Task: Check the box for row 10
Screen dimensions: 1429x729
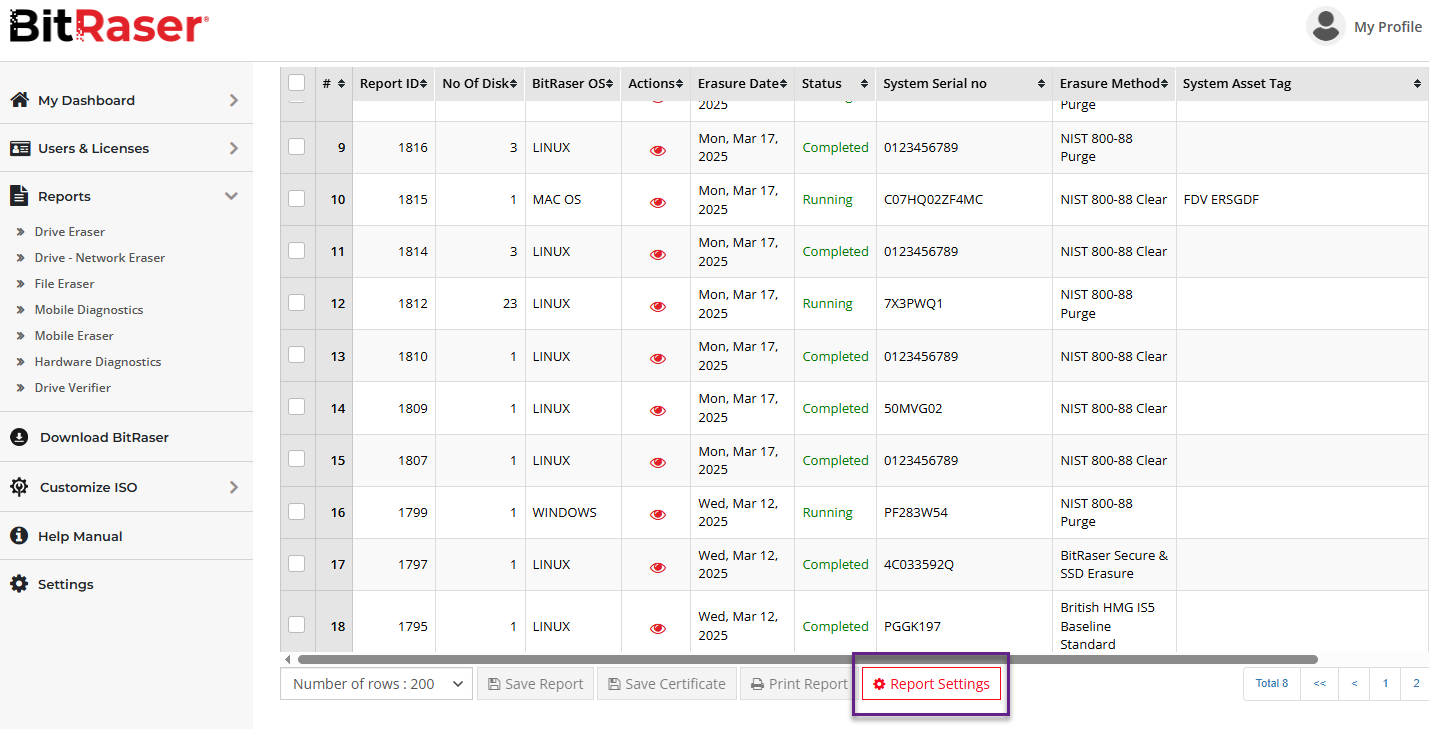Action: [297, 198]
